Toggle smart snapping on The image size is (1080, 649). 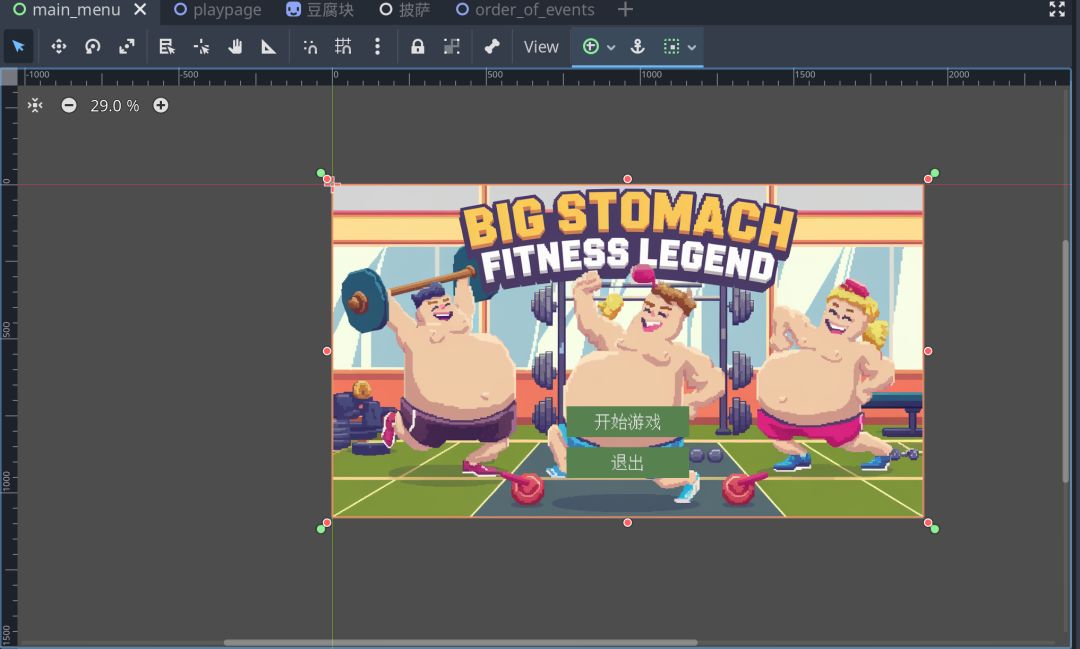[310, 47]
